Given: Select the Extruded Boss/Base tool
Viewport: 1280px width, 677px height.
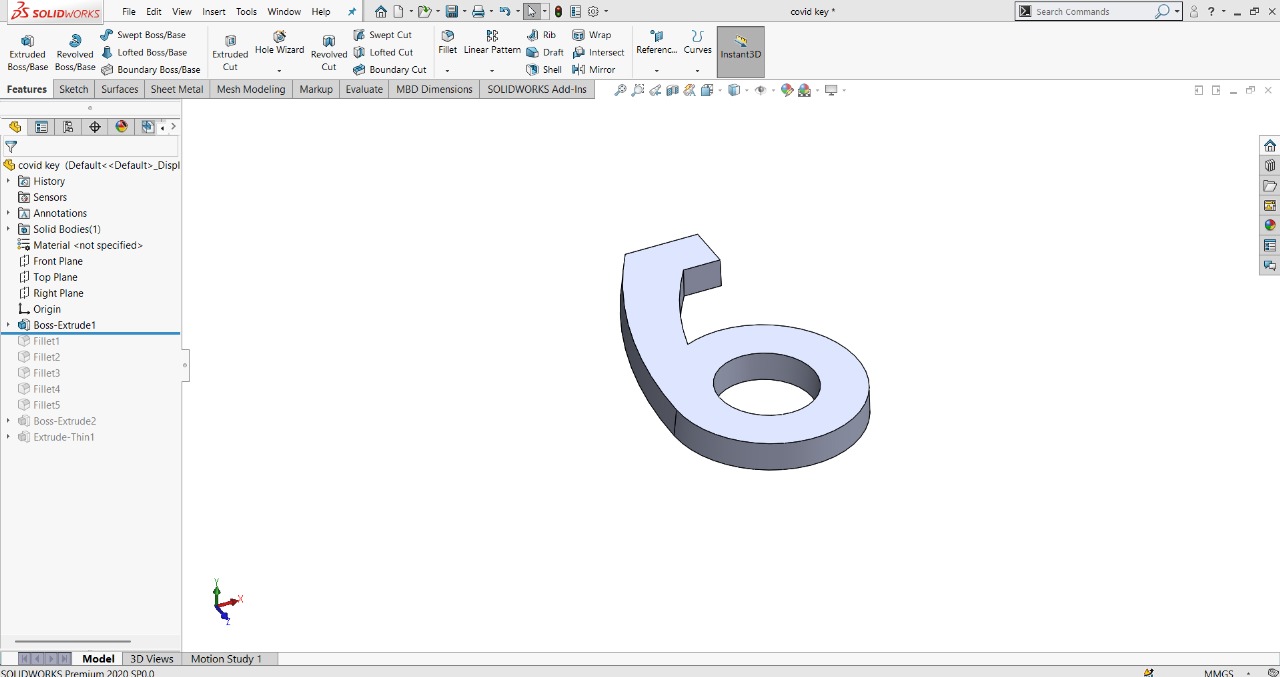Looking at the screenshot, I should pos(27,53).
